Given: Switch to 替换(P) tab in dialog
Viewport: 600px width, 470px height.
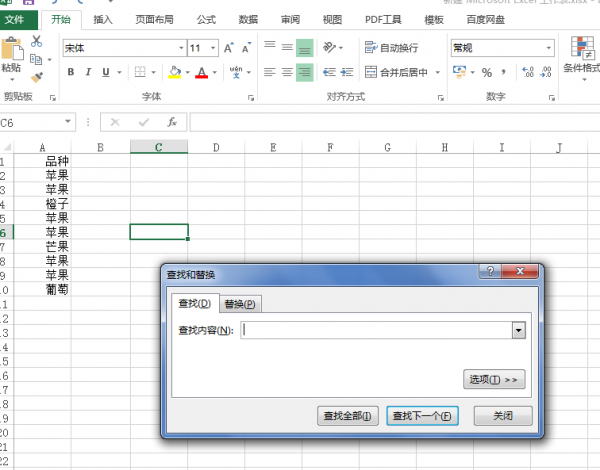Looking at the screenshot, I should pyautogui.click(x=240, y=304).
